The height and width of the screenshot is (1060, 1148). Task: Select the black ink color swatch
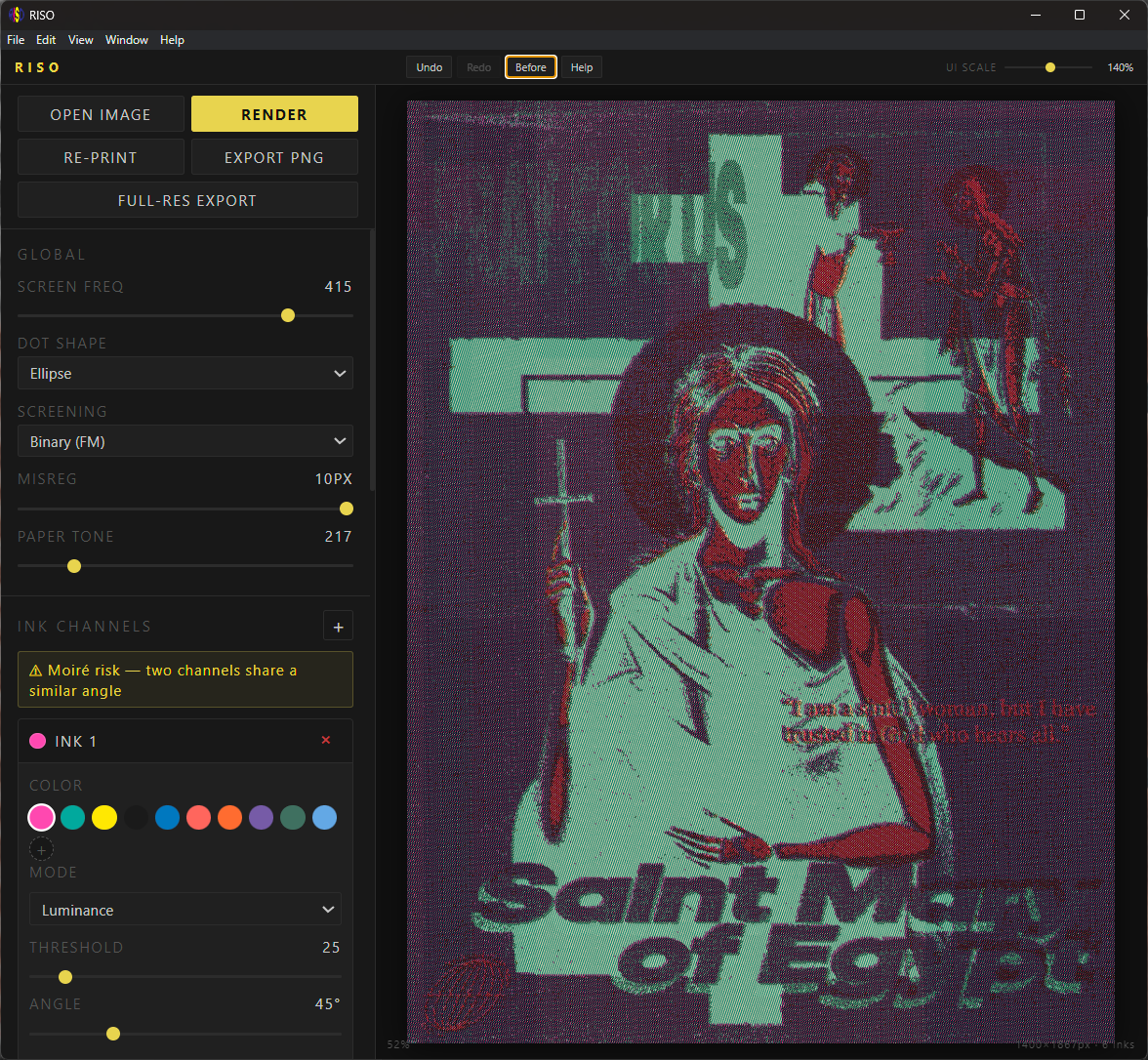point(137,817)
